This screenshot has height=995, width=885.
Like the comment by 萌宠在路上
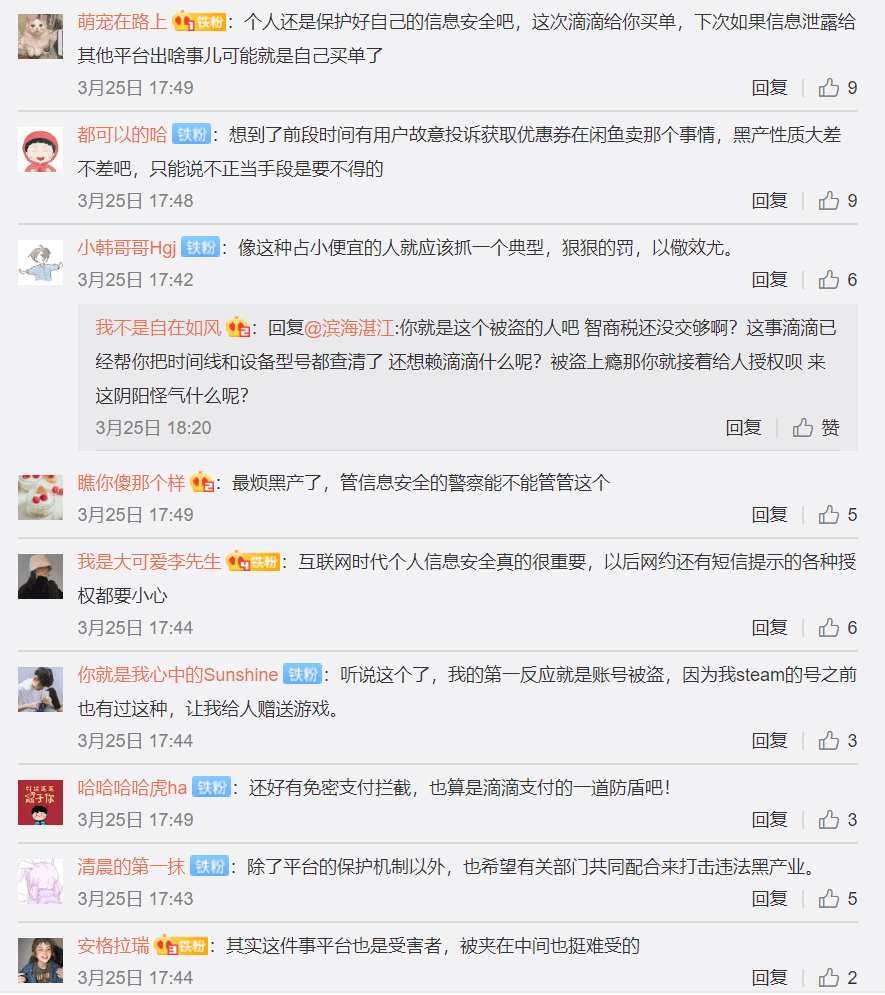tap(837, 88)
